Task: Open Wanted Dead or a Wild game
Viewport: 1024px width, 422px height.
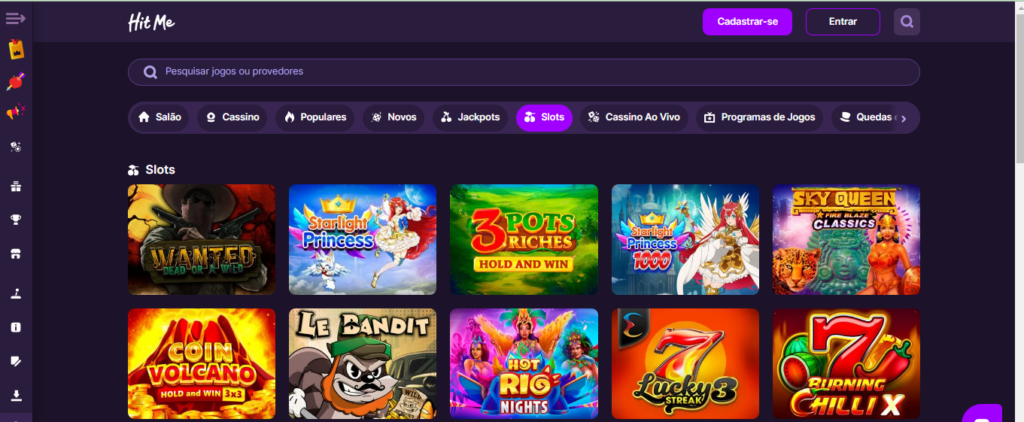Action: coord(202,240)
